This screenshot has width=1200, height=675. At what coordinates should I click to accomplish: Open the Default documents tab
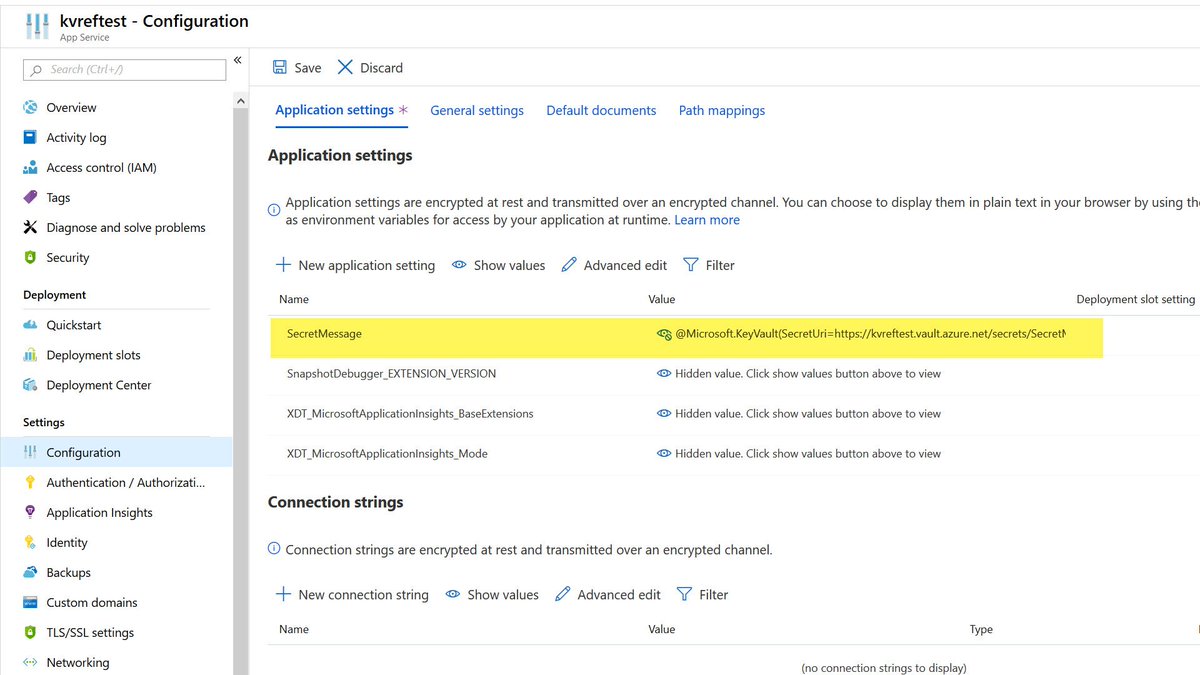tap(601, 110)
